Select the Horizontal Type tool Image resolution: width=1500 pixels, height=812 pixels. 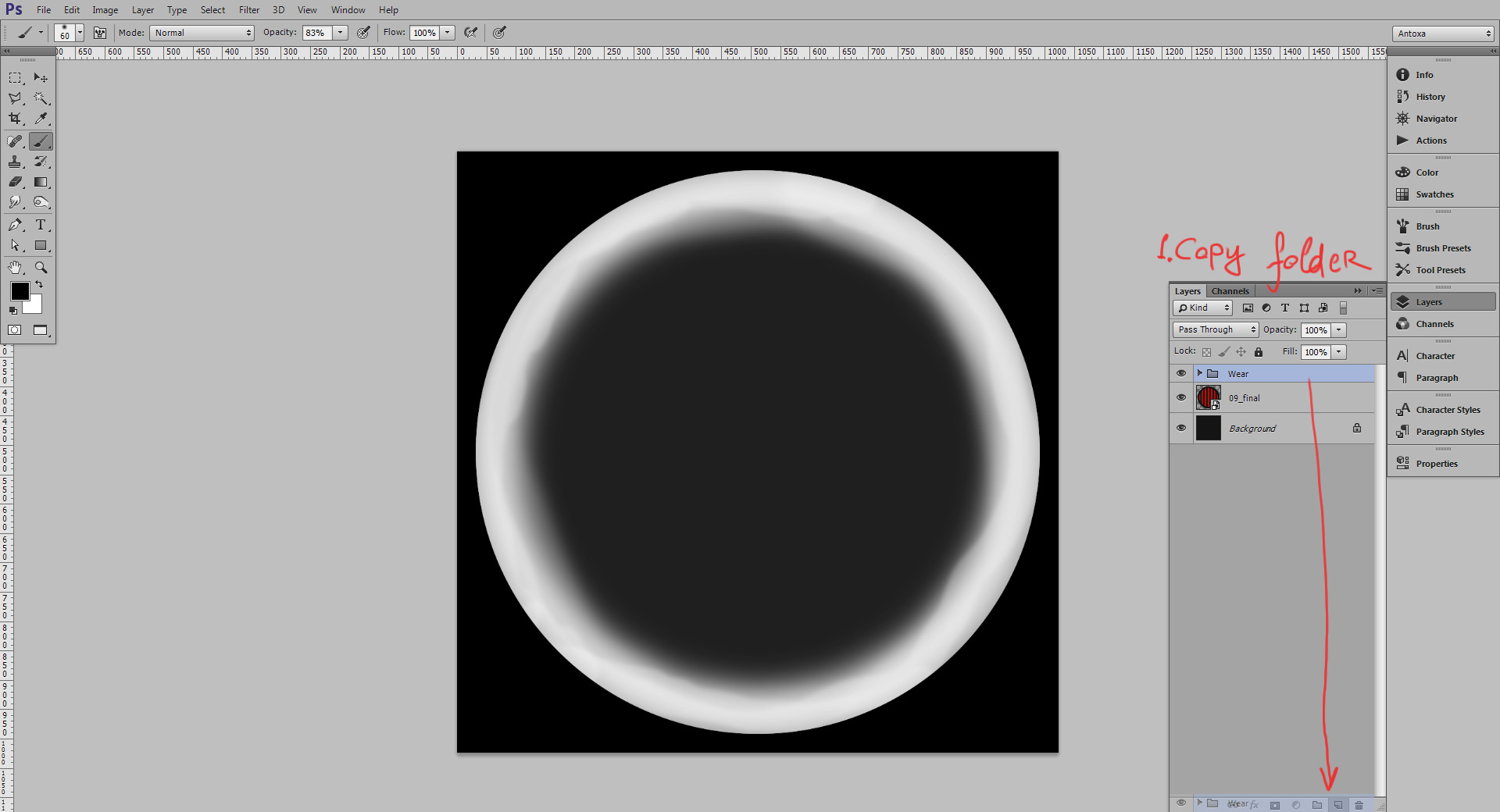(x=41, y=225)
